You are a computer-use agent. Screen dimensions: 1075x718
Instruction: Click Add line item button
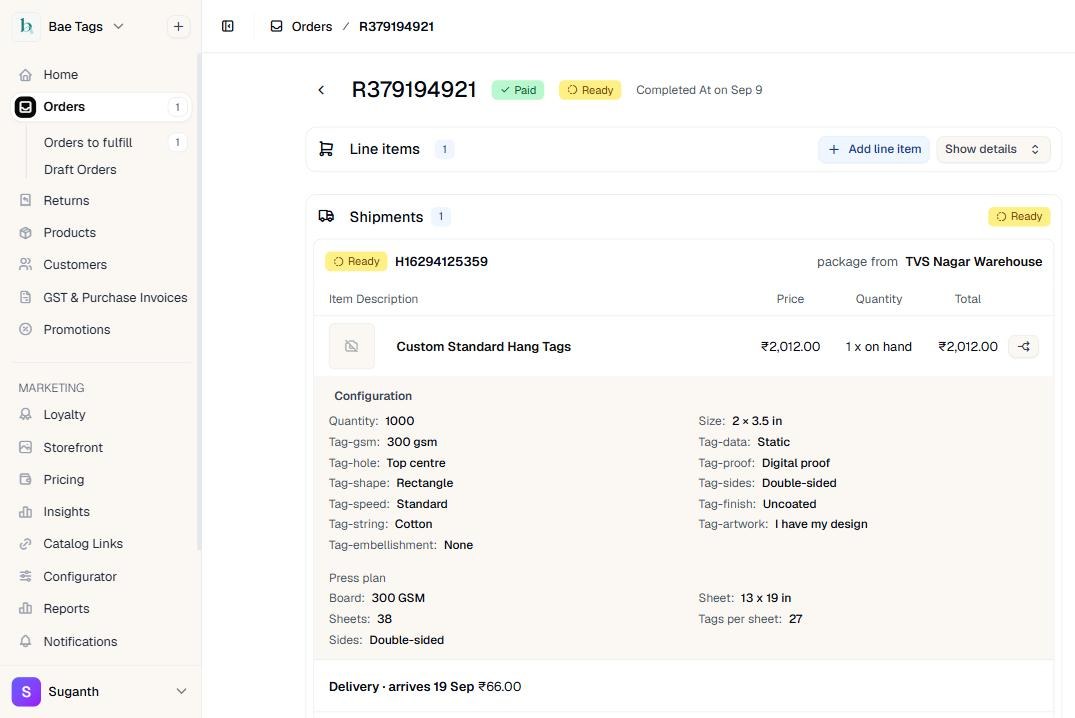[x=873, y=149]
